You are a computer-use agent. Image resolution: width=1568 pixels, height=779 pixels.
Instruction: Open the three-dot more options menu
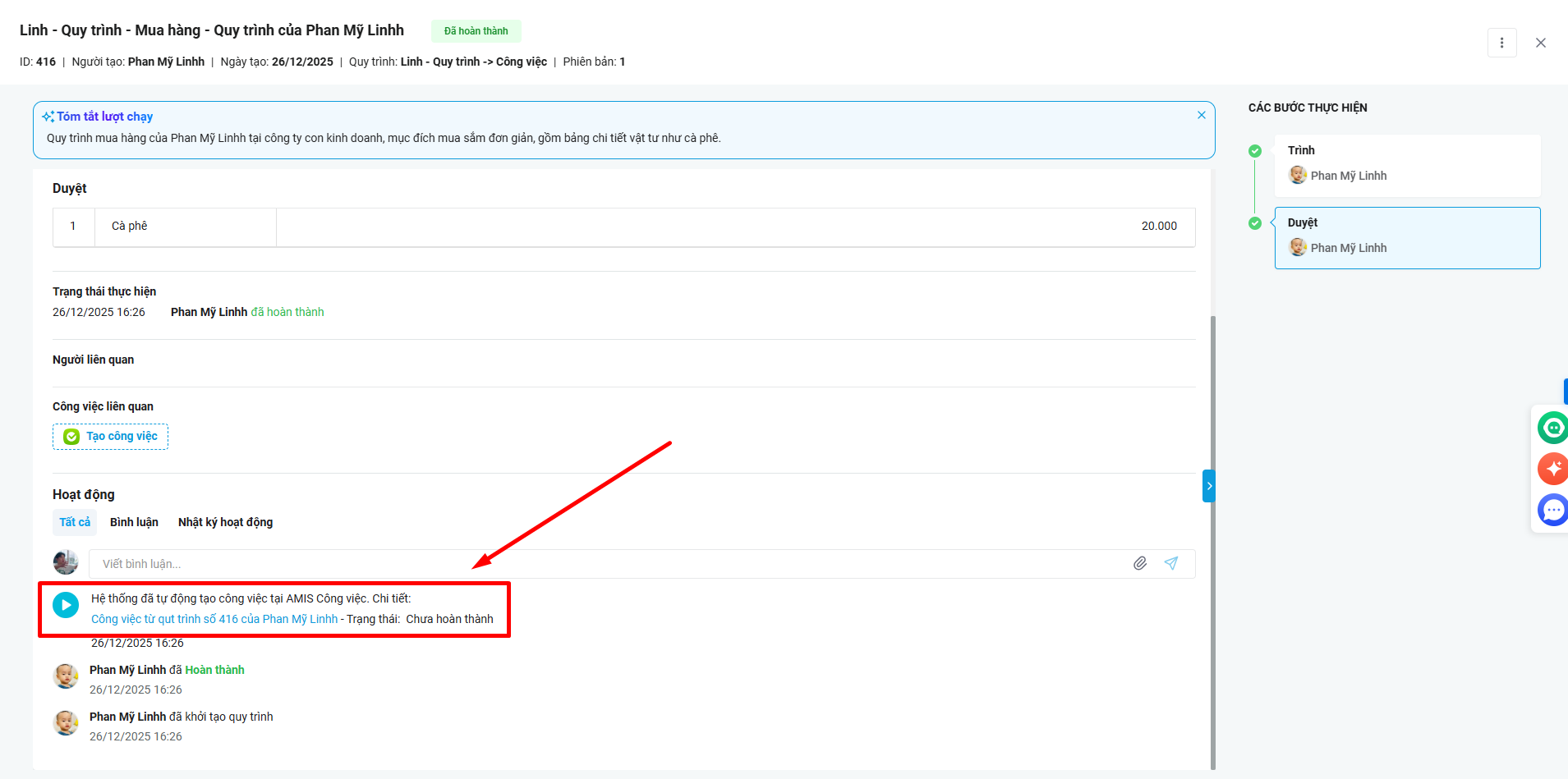coord(1501,43)
